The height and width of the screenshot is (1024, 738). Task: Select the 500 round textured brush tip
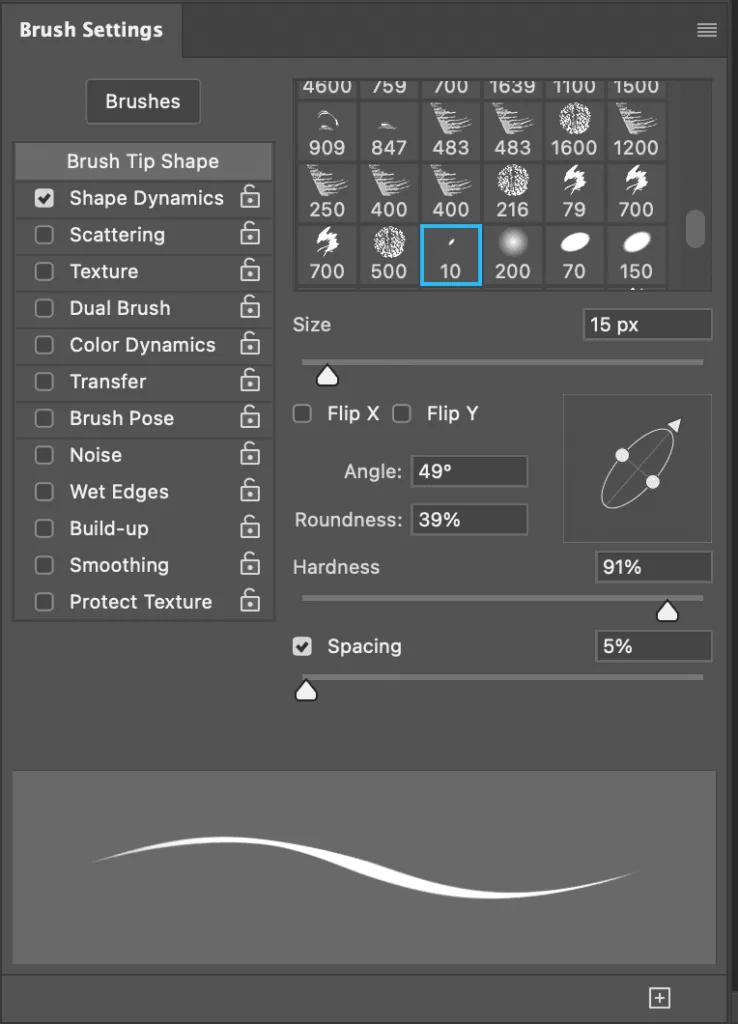click(x=389, y=255)
